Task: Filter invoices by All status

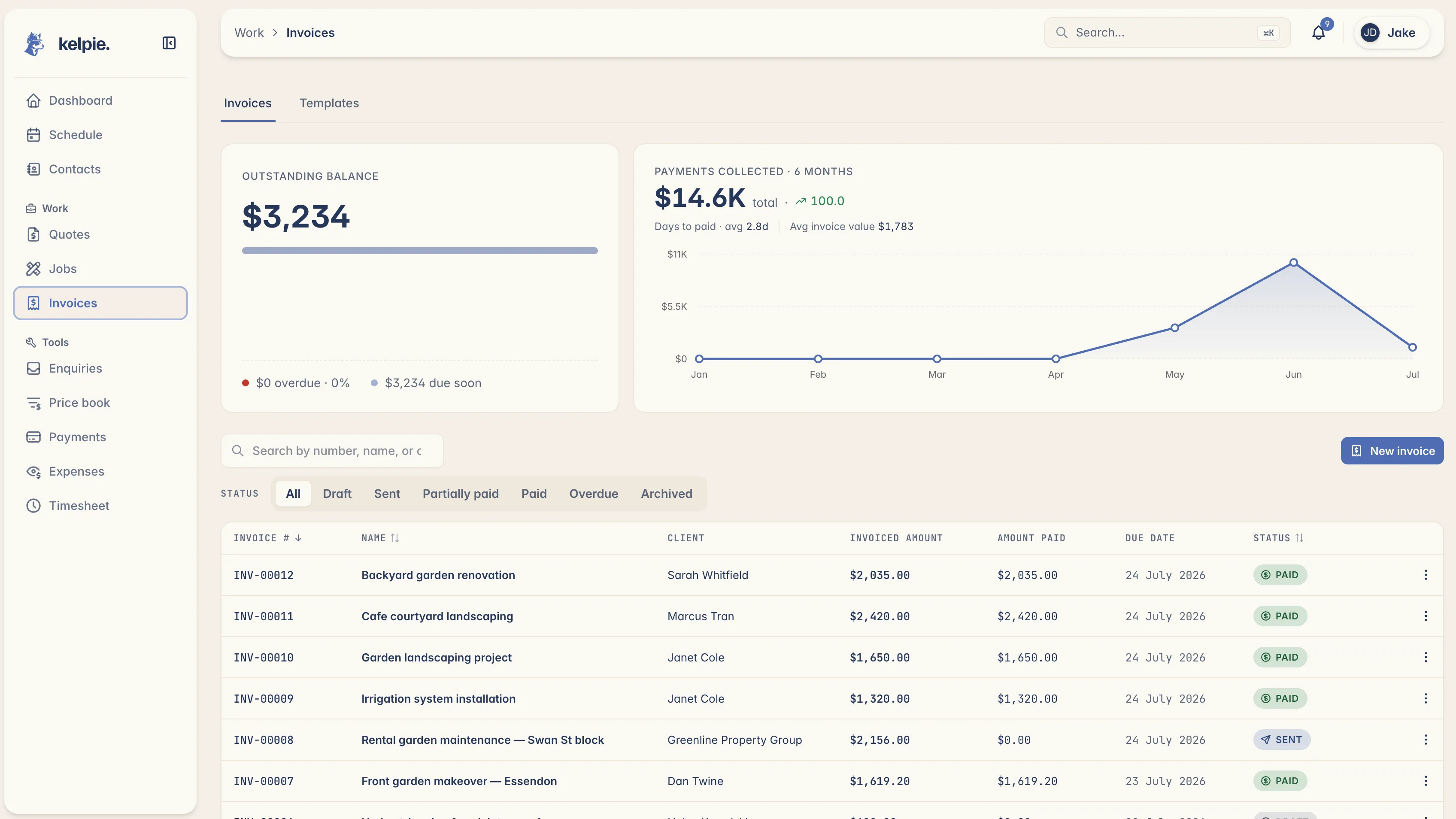Action: [x=293, y=494]
